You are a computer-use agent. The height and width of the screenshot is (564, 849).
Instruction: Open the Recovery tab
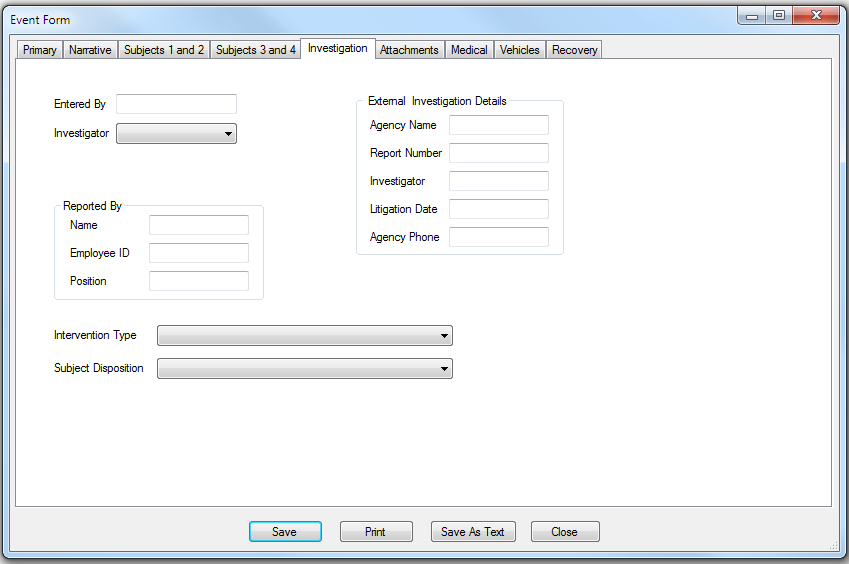click(575, 50)
